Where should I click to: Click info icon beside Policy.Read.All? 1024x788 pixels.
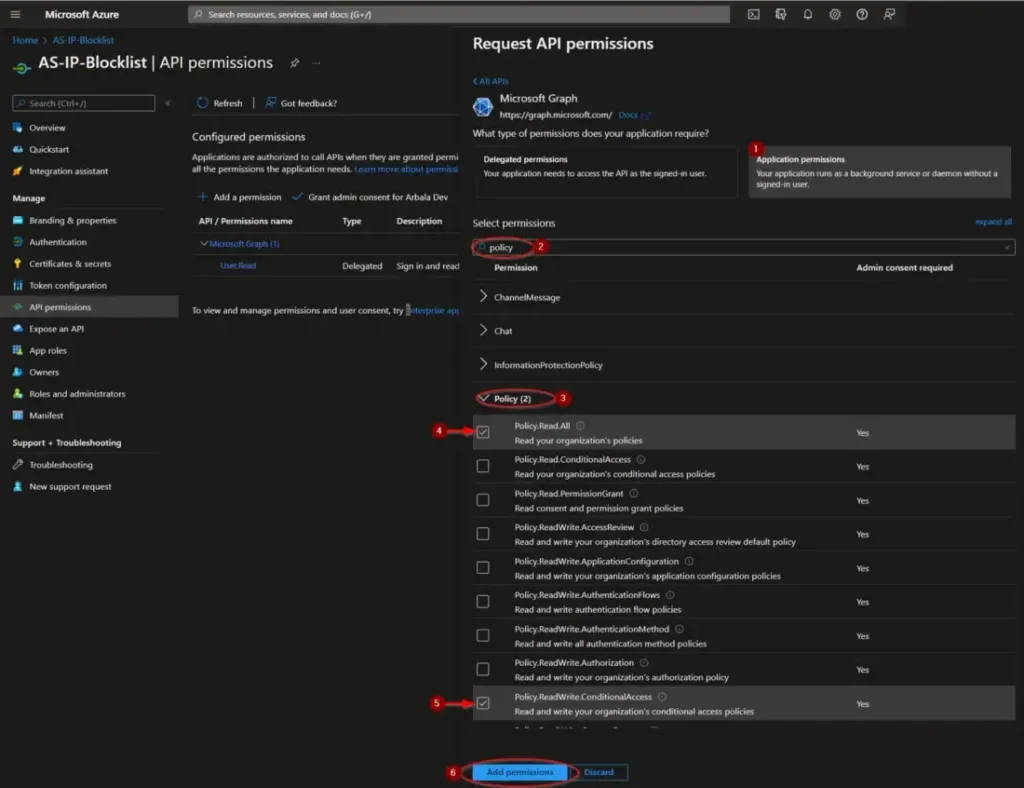pos(580,426)
